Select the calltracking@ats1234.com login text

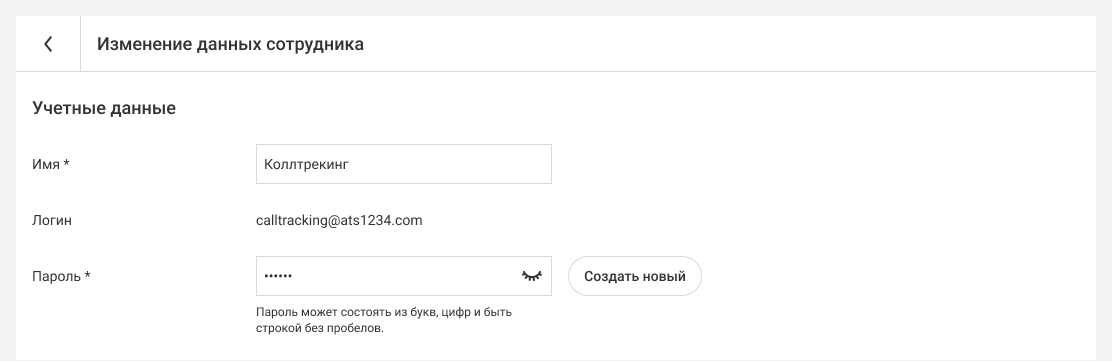(x=339, y=221)
